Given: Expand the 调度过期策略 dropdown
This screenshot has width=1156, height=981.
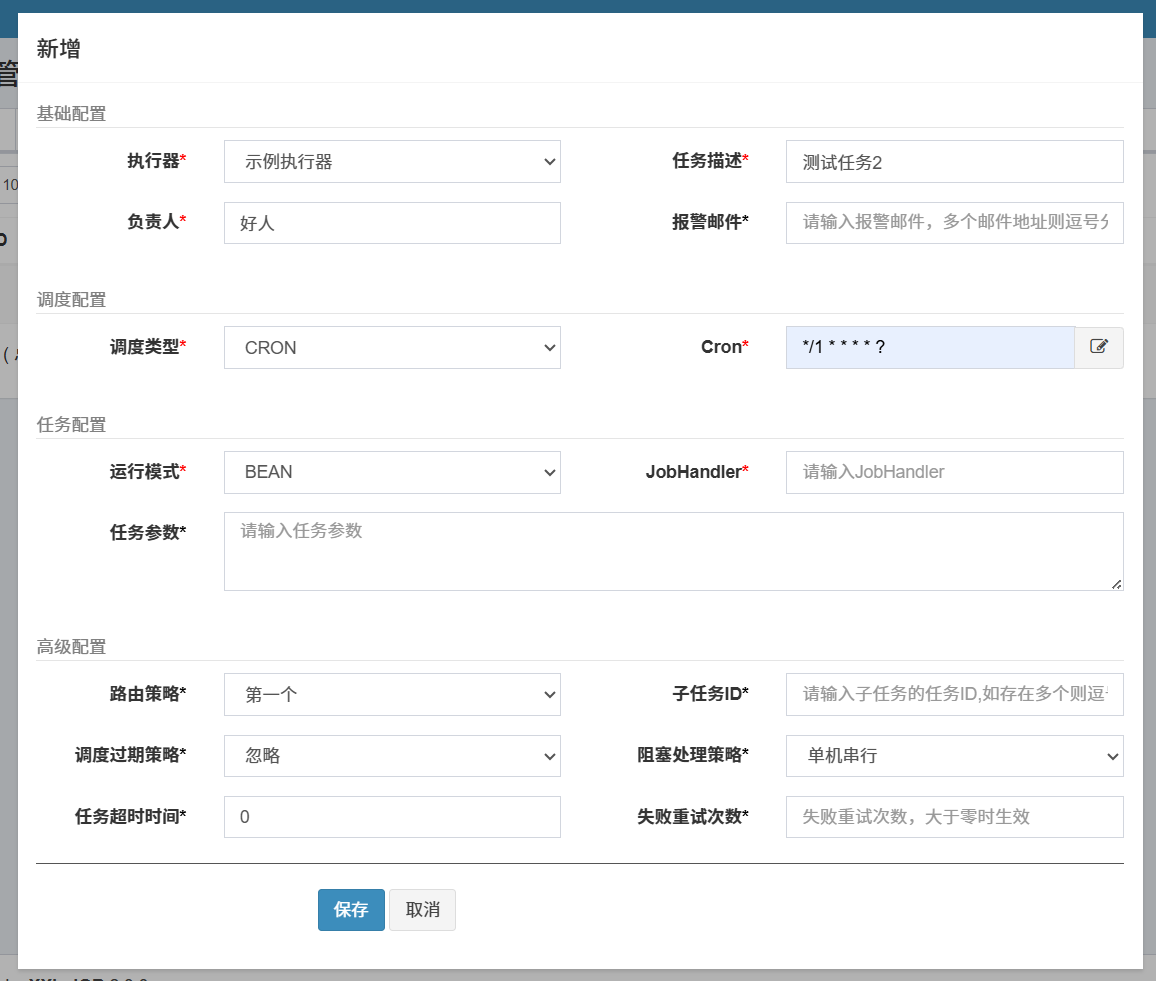Looking at the screenshot, I should pos(392,756).
